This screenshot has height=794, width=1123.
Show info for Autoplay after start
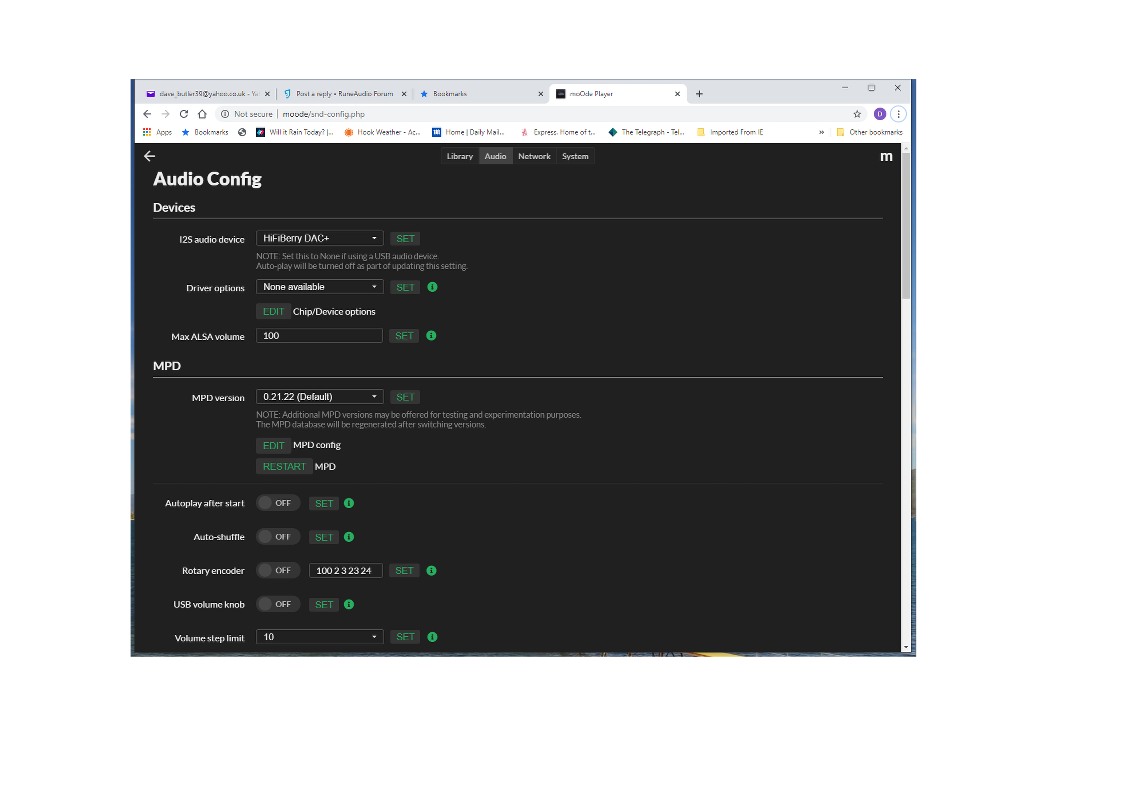pos(349,503)
